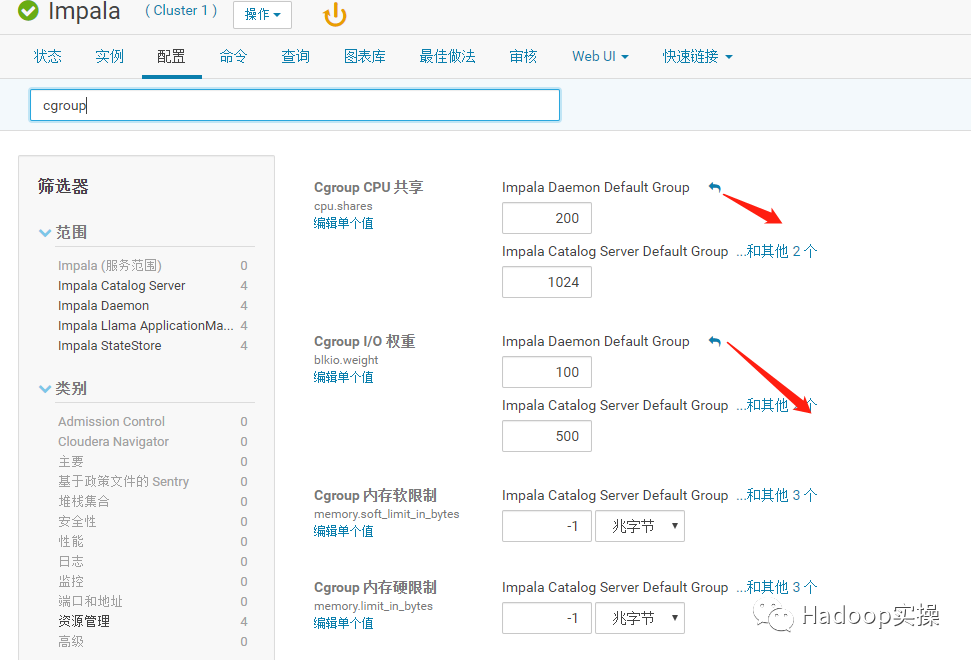971x660 pixels.
Task: Filter by 堆栈集合 category
Action: coord(84,502)
